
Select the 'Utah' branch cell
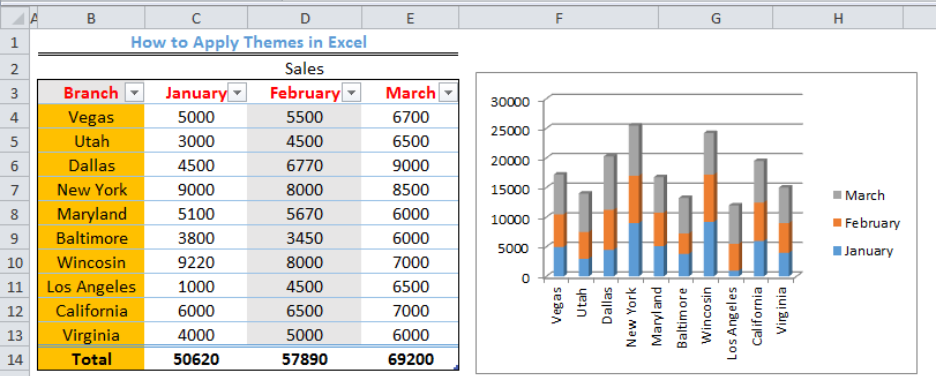(91, 141)
